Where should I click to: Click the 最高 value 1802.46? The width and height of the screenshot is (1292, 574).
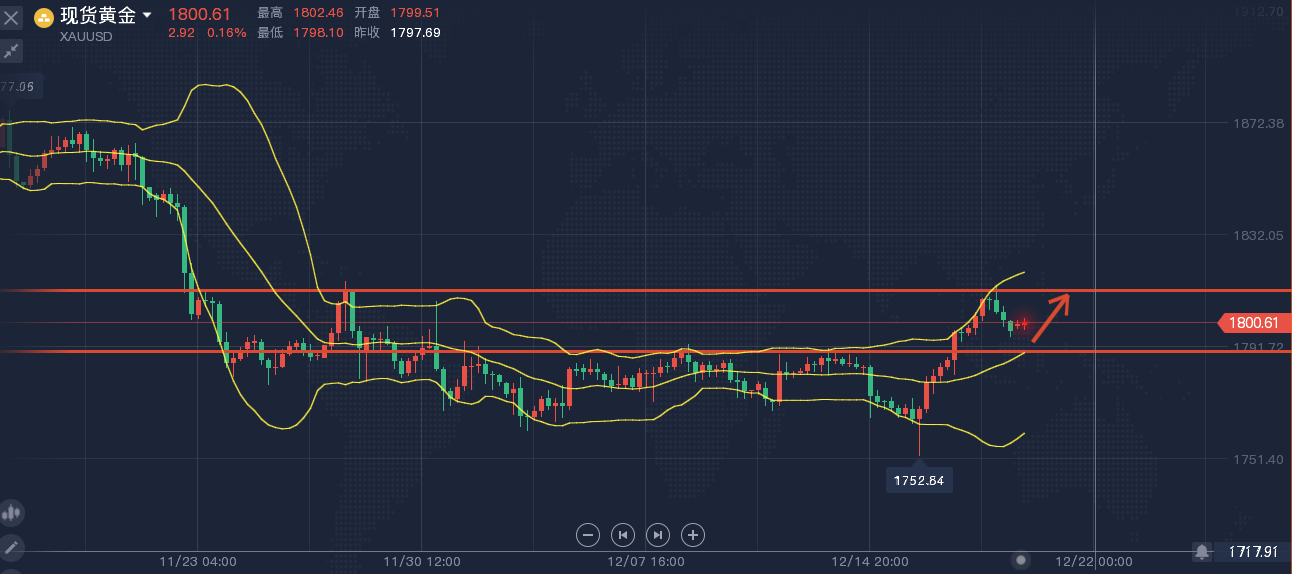(318, 13)
